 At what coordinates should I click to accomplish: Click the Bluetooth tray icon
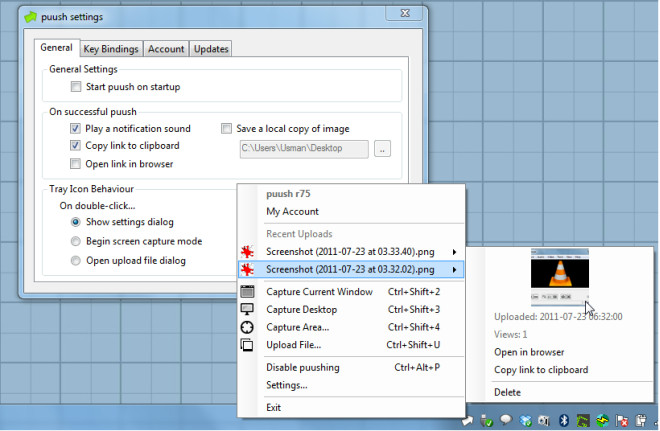pos(564,420)
